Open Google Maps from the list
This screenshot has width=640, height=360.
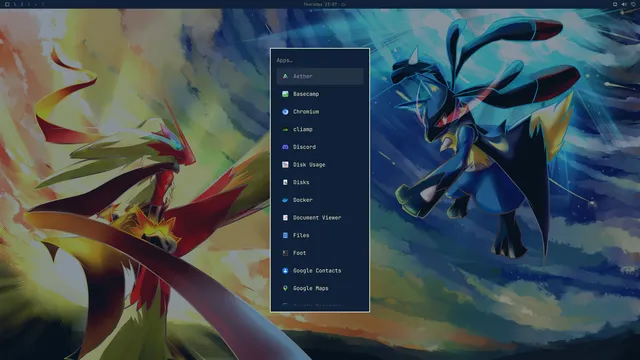(x=320, y=288)
